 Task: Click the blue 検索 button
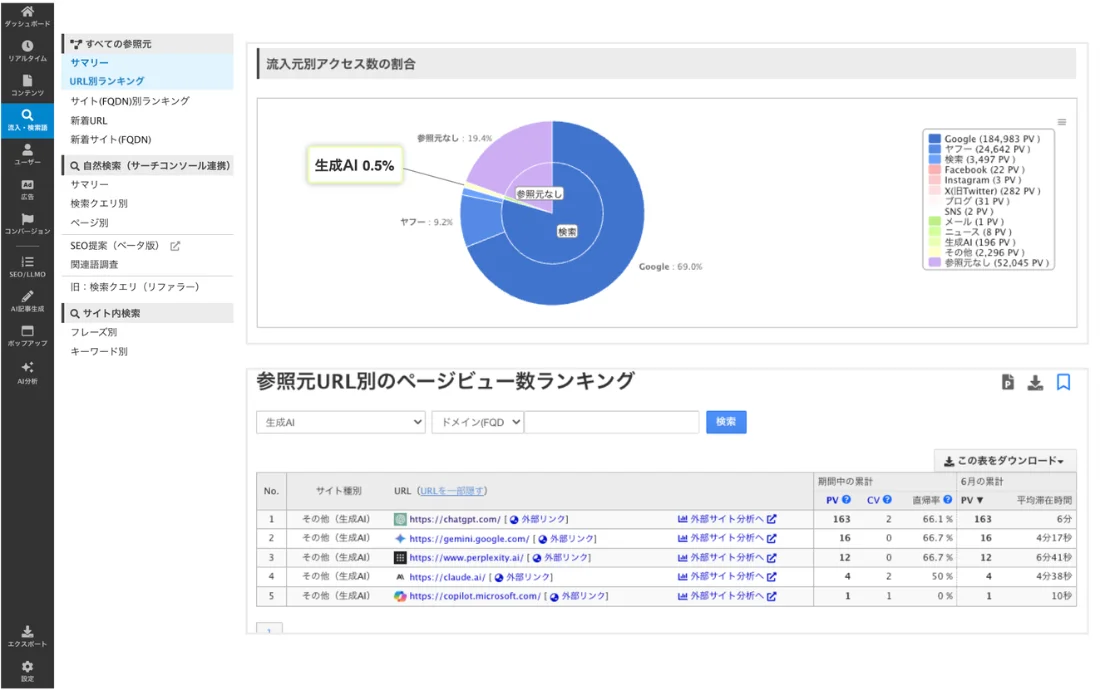(726, 422)
